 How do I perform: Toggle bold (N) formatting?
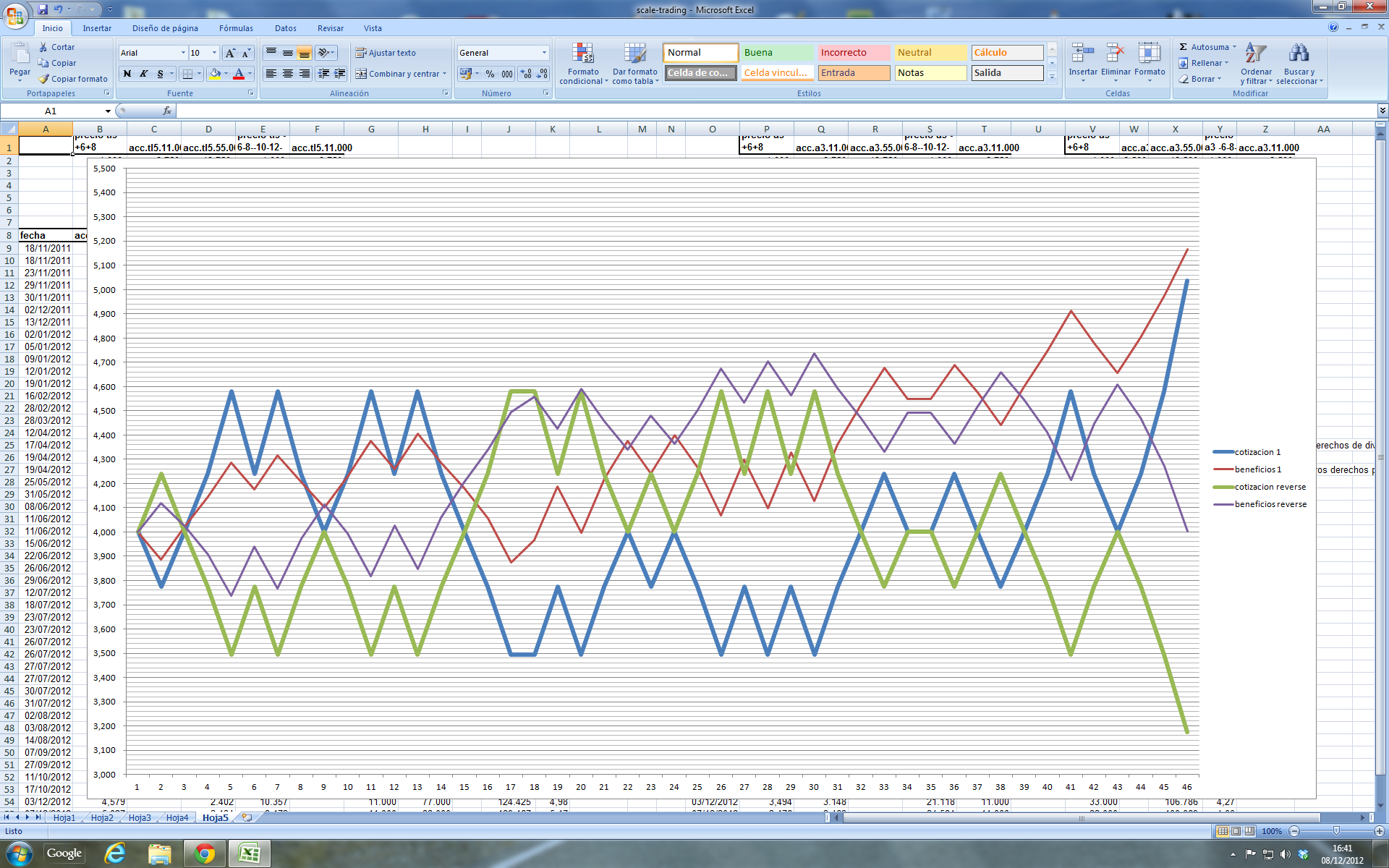127,74
